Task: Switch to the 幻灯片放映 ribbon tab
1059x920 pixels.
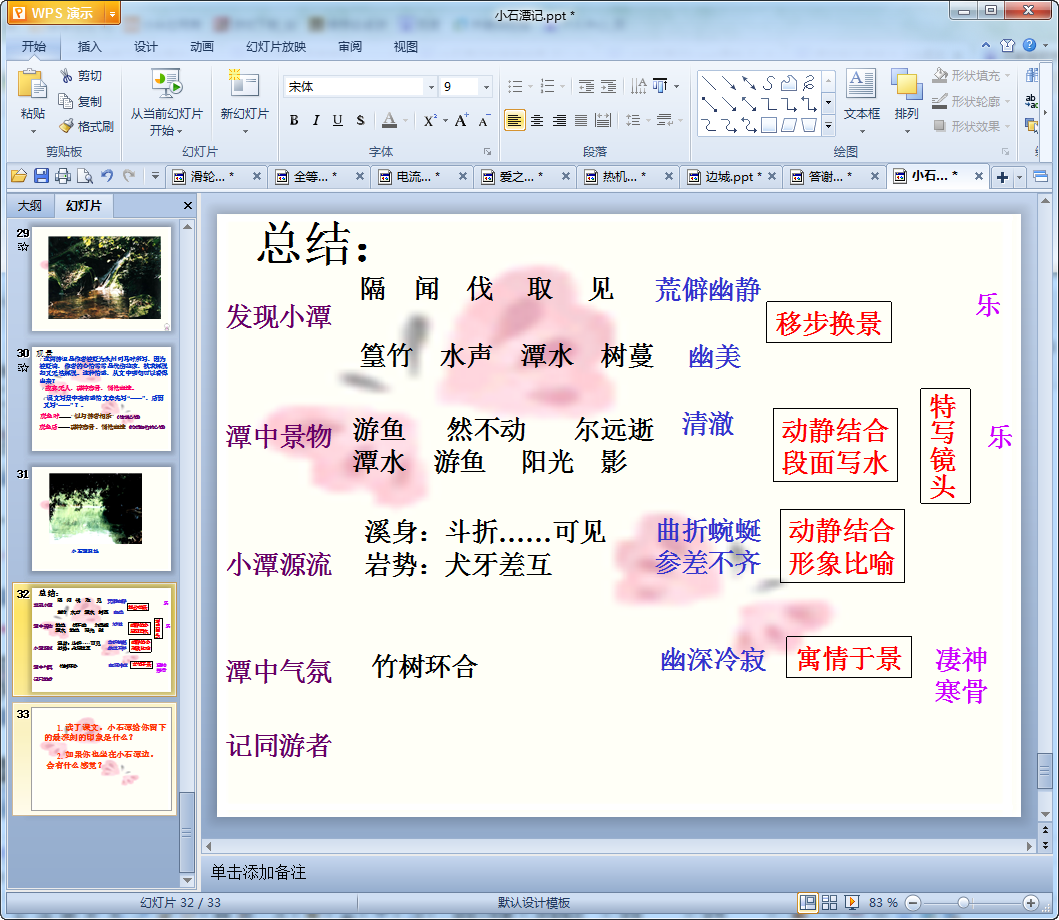Action: coord(276,47)
